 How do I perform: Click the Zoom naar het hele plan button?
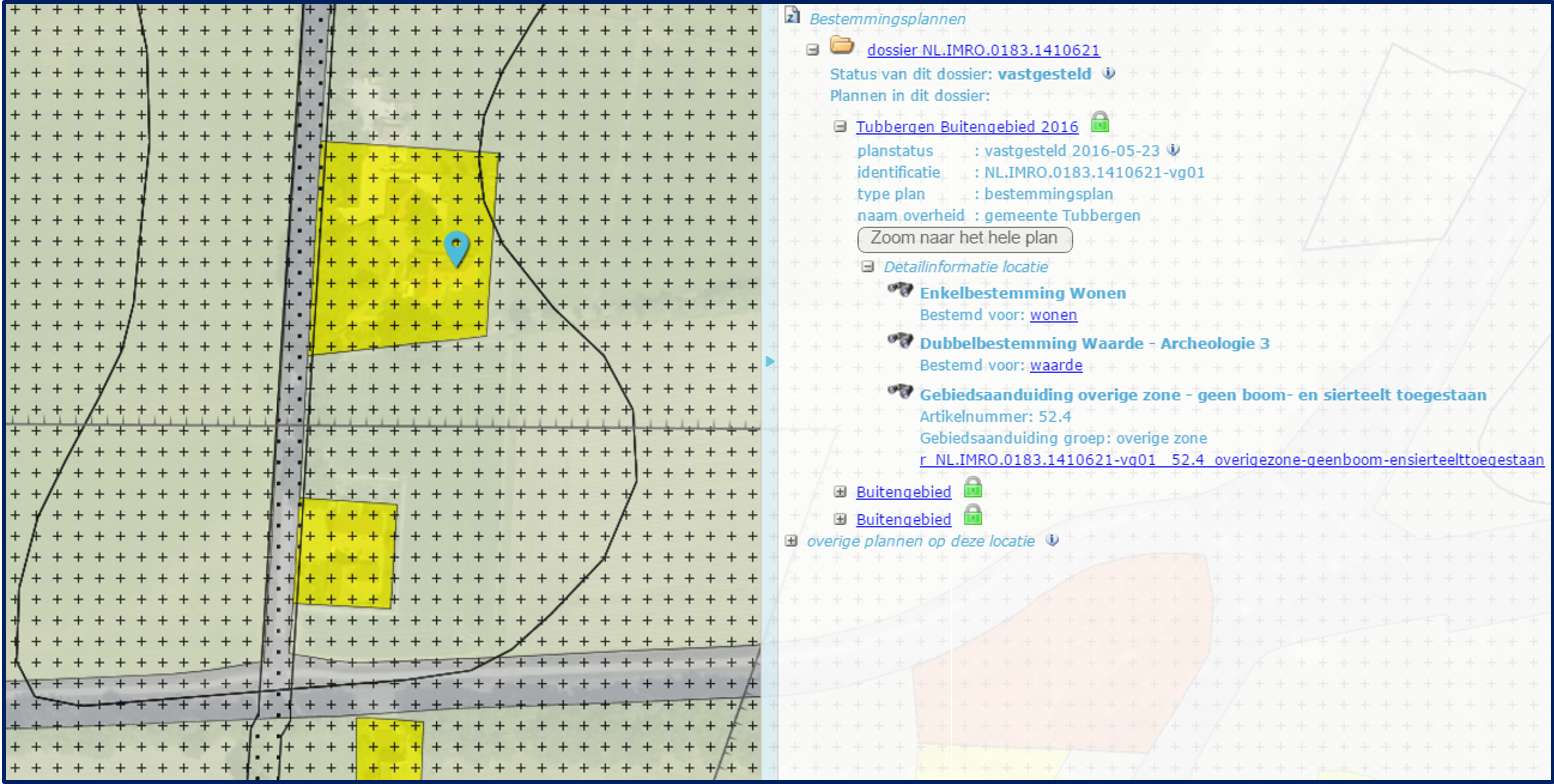(x=965, y=239)
